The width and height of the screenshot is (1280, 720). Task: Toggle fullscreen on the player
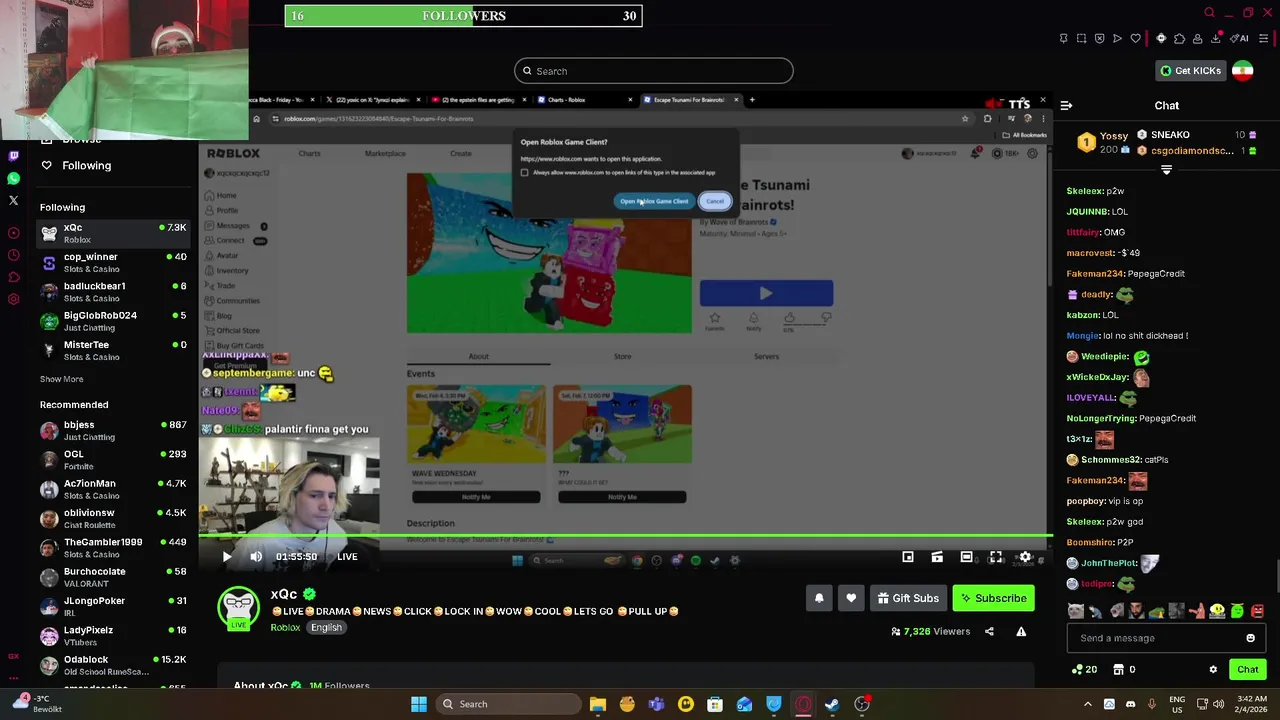click(x=996, y=557)
